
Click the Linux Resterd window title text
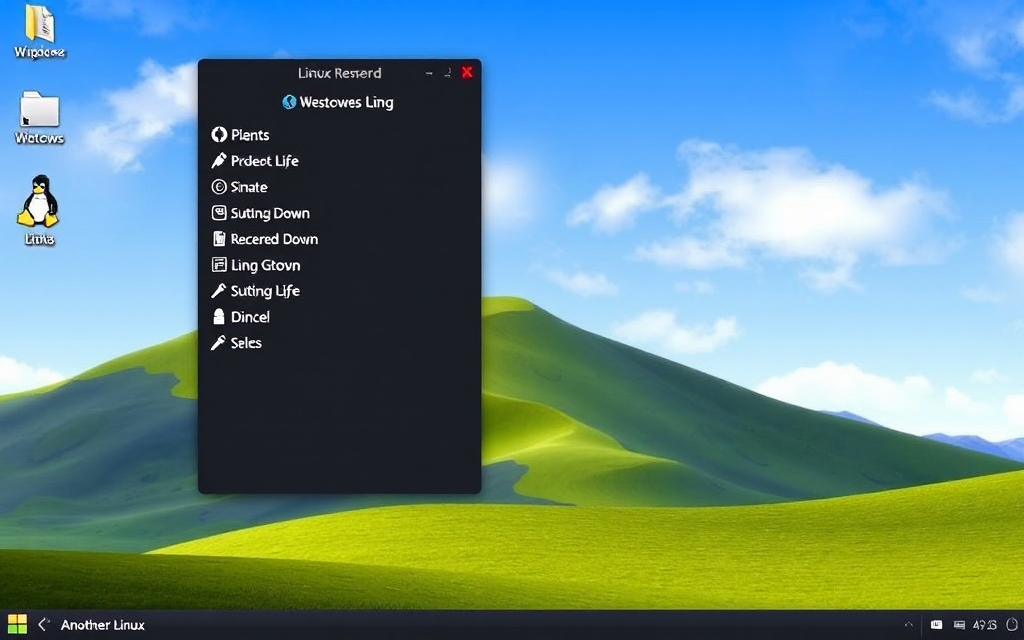[340, 73]
